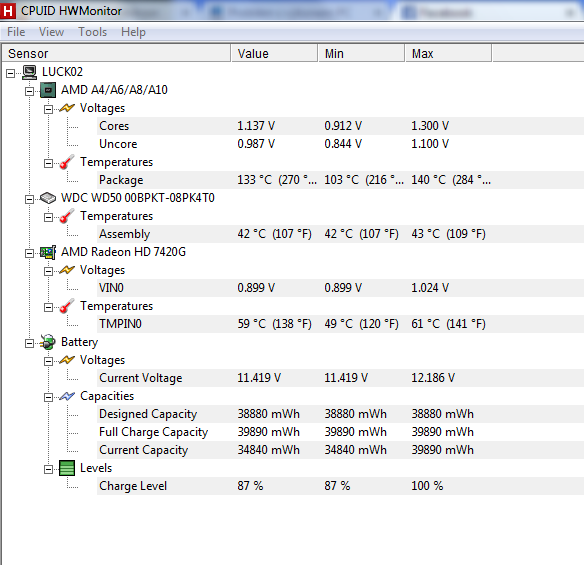
Task: Select the LUCK02 tree label
Action: point(62,72)
